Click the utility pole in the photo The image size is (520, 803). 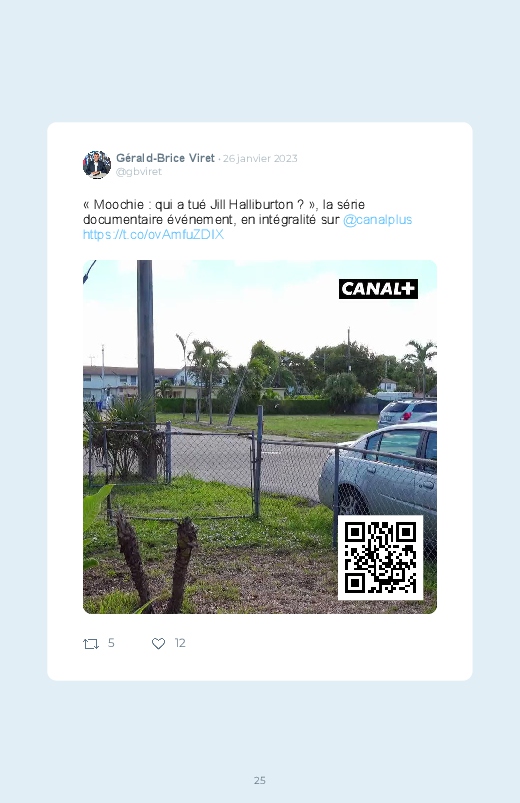[x=146, y=369]
